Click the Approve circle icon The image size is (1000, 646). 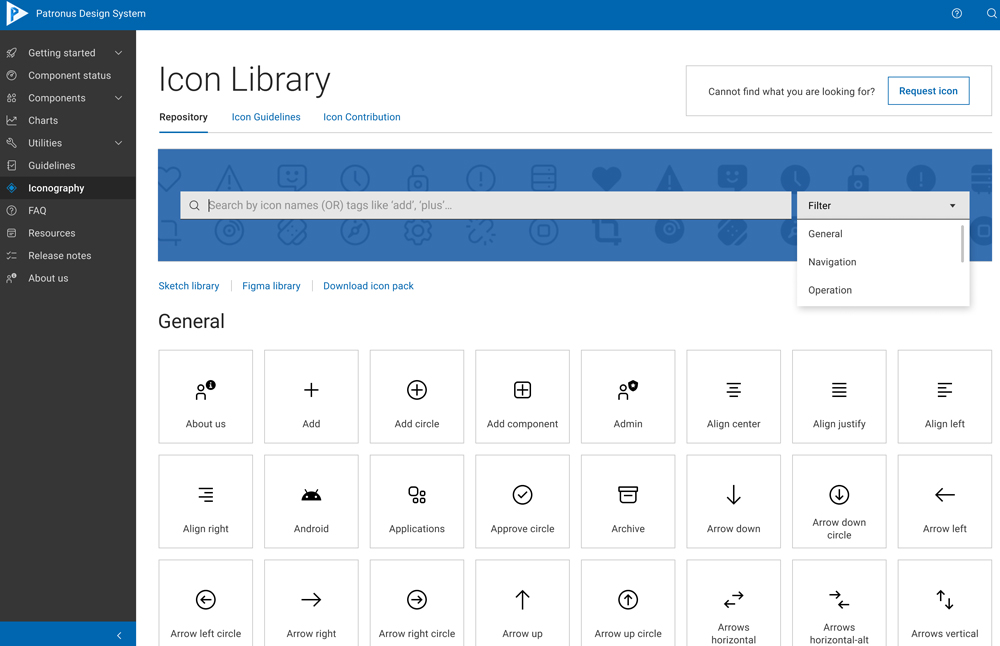pos(522,496)
